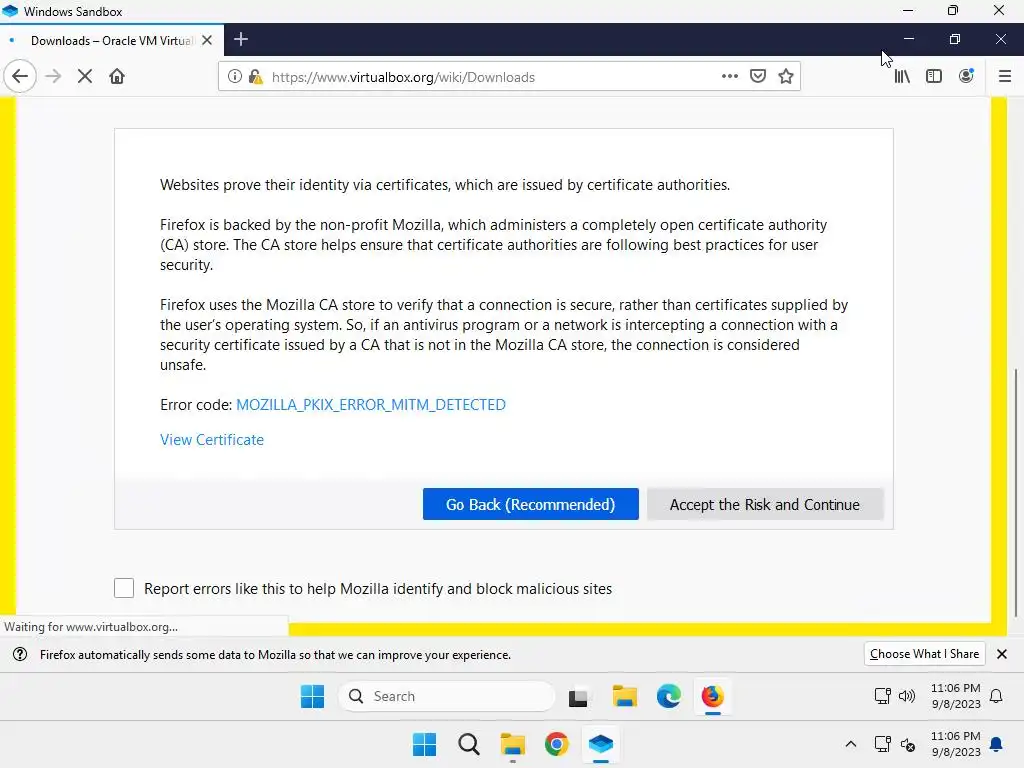Show site information icon in address bar
Viewport: 1024px width, 768px height.
coord(234,76)
